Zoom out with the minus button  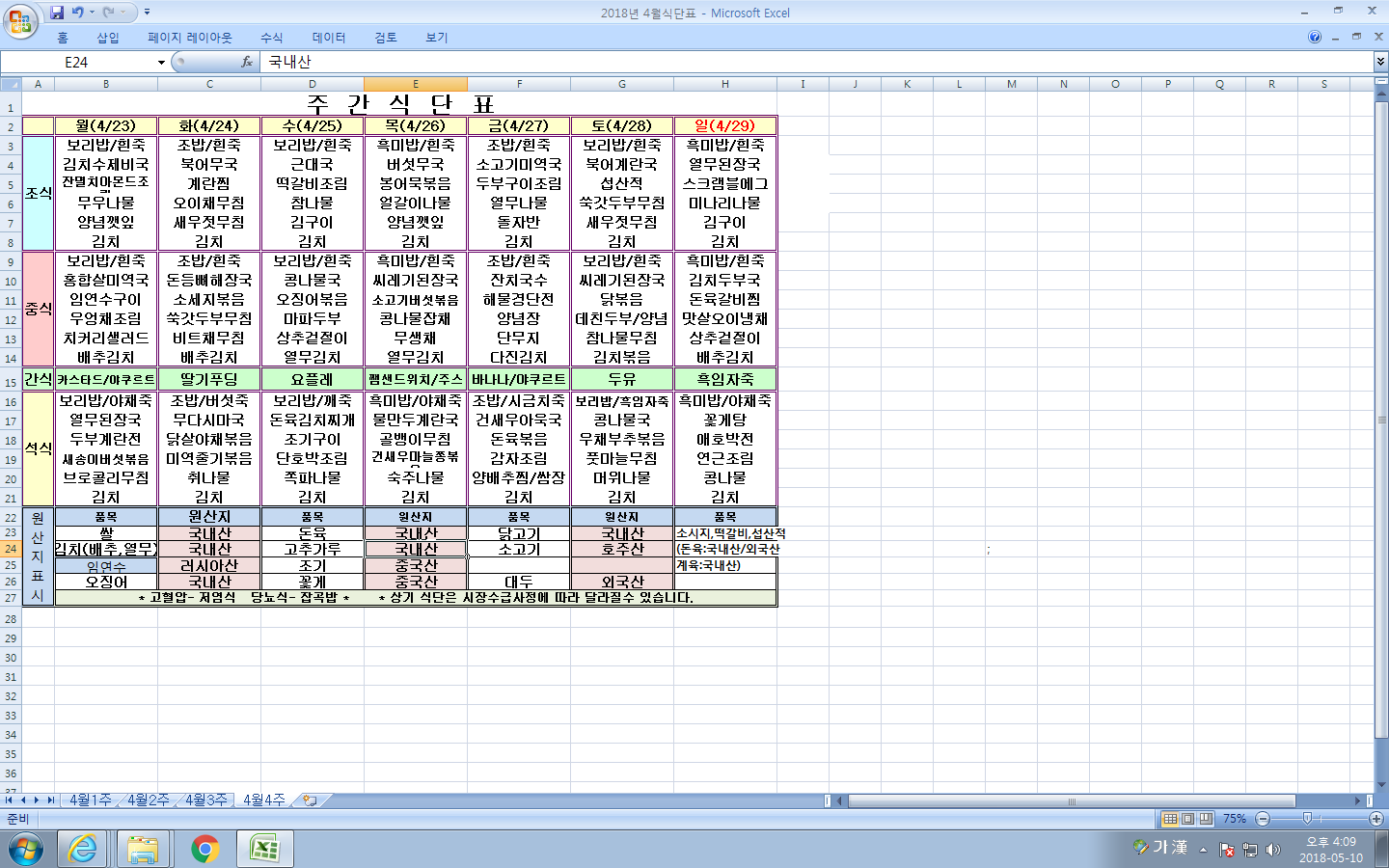point(1263,819)
